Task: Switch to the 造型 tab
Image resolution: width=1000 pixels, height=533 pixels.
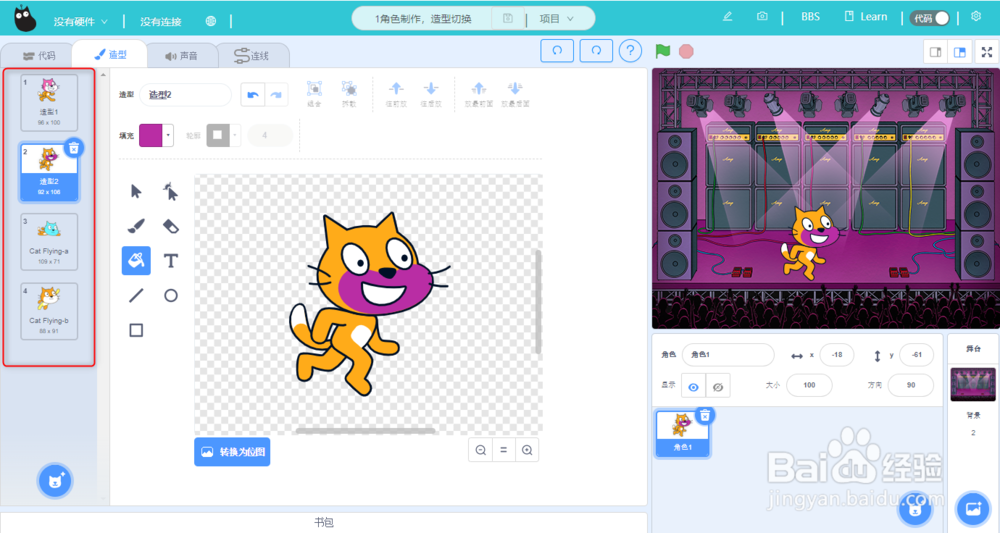Action: coord(110,54)
